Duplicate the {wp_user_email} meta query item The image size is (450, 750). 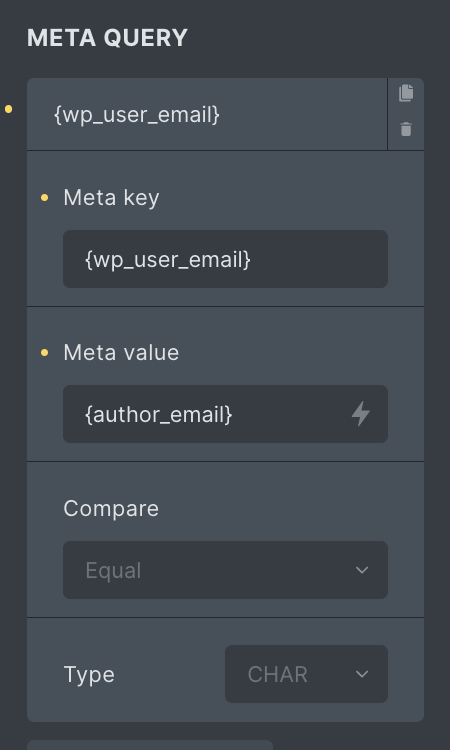point(406,93)
